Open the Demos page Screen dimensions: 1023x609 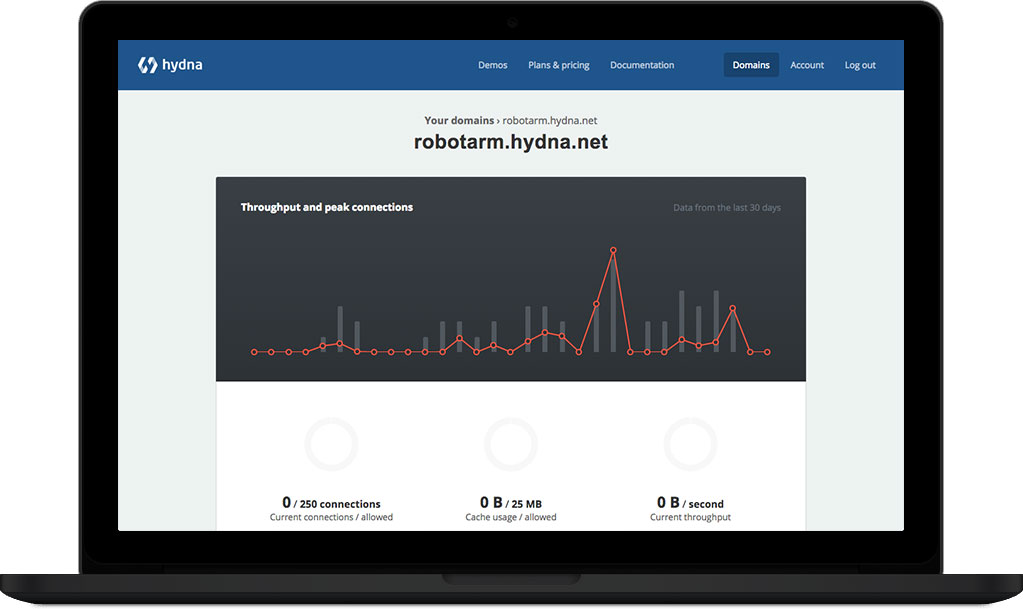click(x=492, y=65)
